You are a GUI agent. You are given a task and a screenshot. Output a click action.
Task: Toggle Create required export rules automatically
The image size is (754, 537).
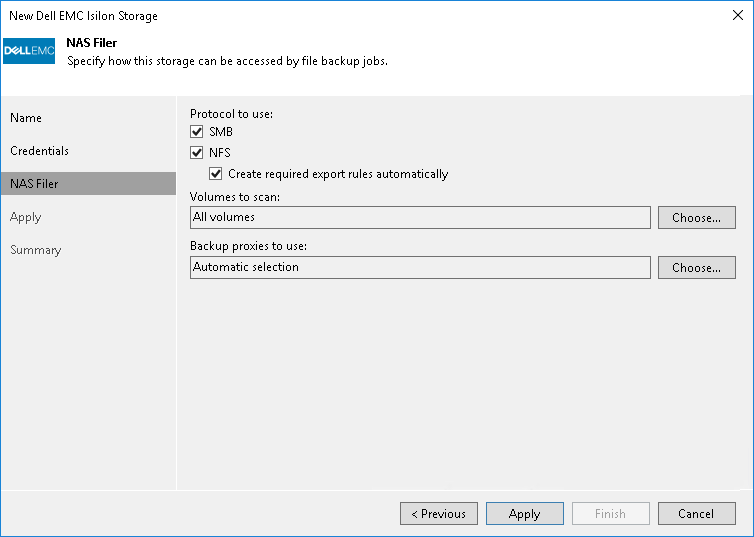coord(216,174)
